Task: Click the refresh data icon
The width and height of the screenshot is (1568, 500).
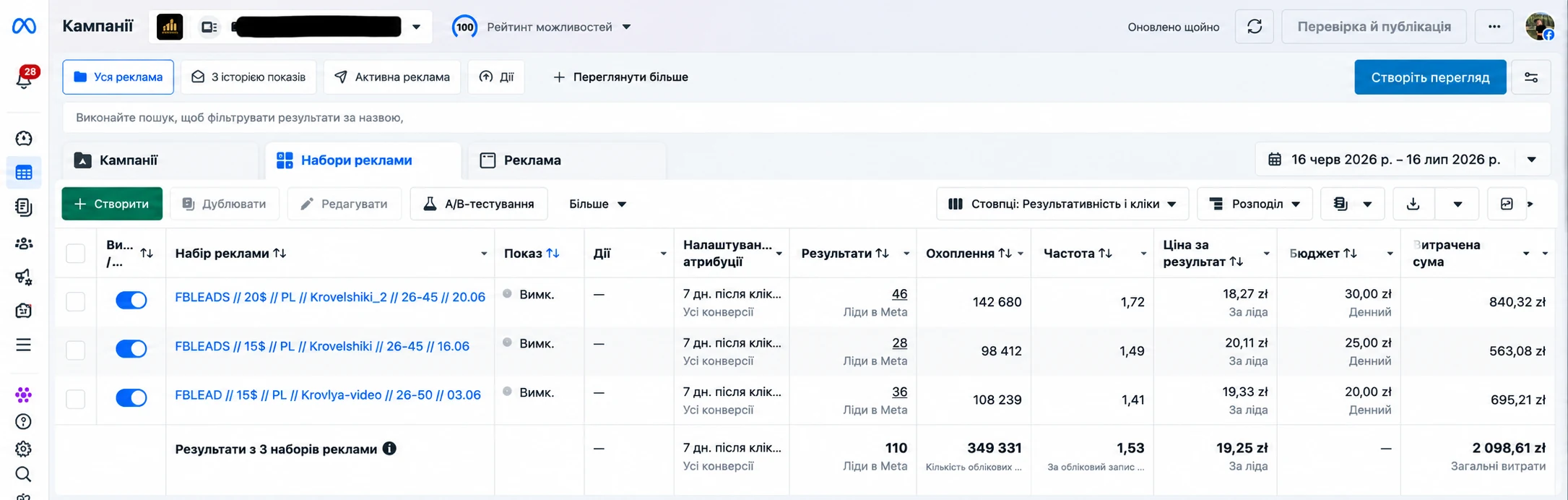Action: tap(1255, 27)
